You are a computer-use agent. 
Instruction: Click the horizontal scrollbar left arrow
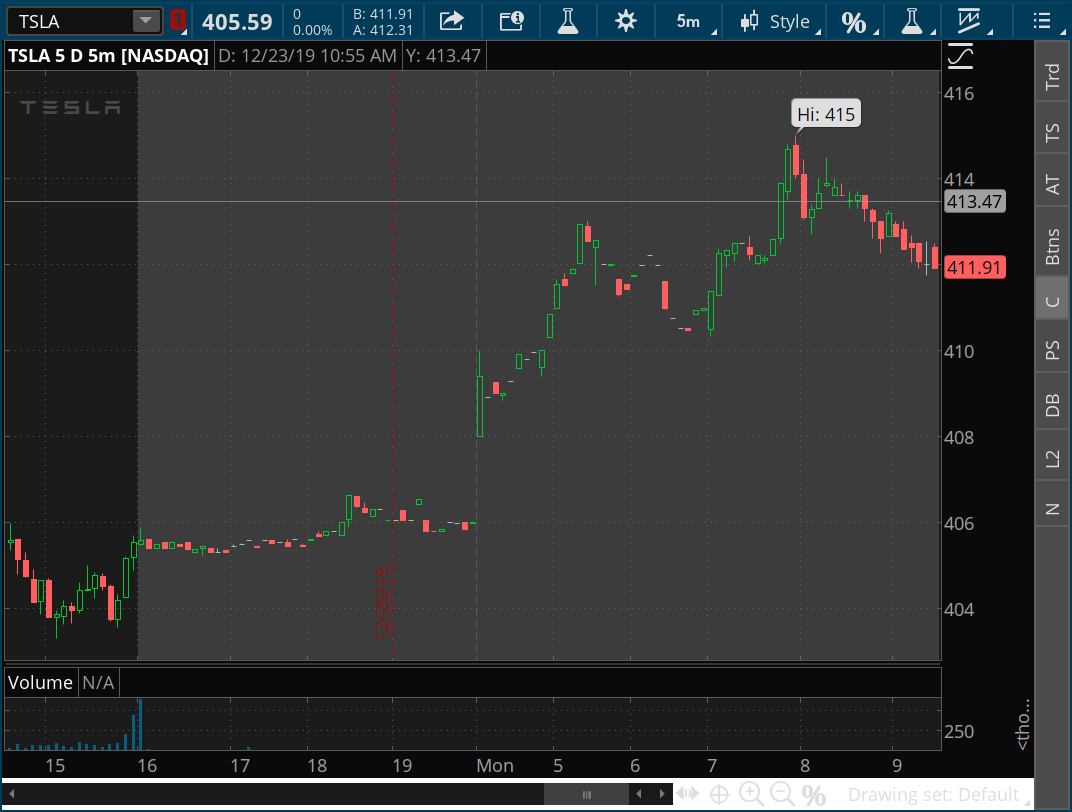[x=12, y=794]
